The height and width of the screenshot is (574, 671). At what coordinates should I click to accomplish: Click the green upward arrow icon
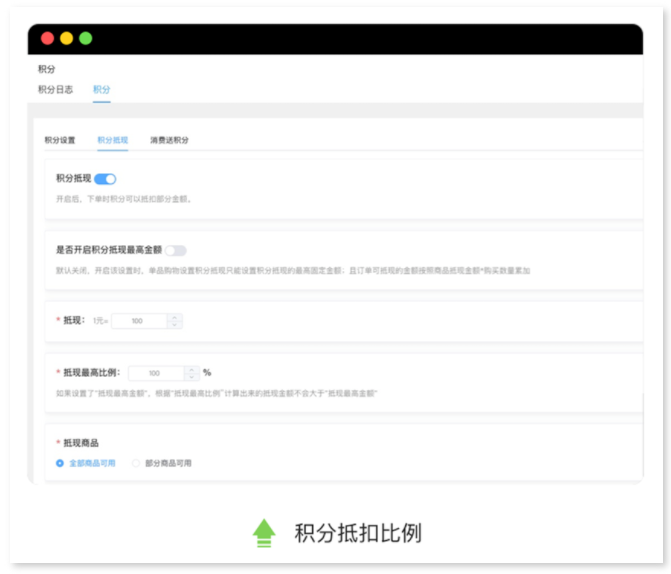coord(264,533)
